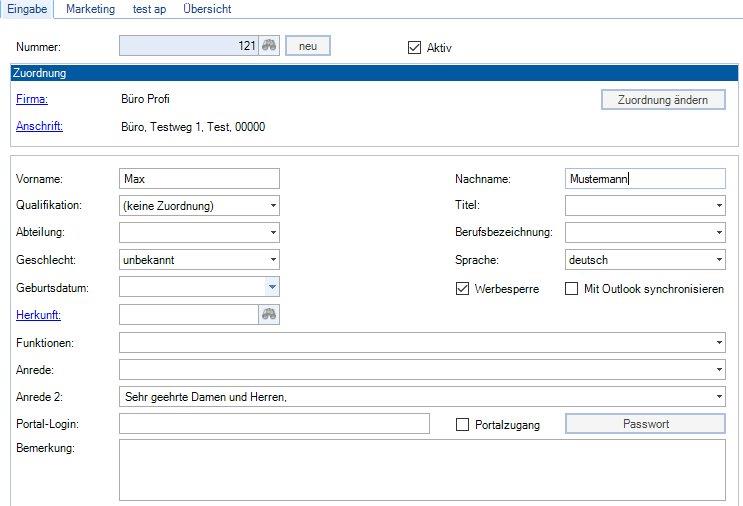Viewport: 743px width, 506px height.
Task: Enable Mit Outlook synchronisieren checkbox
Action: 572,289
